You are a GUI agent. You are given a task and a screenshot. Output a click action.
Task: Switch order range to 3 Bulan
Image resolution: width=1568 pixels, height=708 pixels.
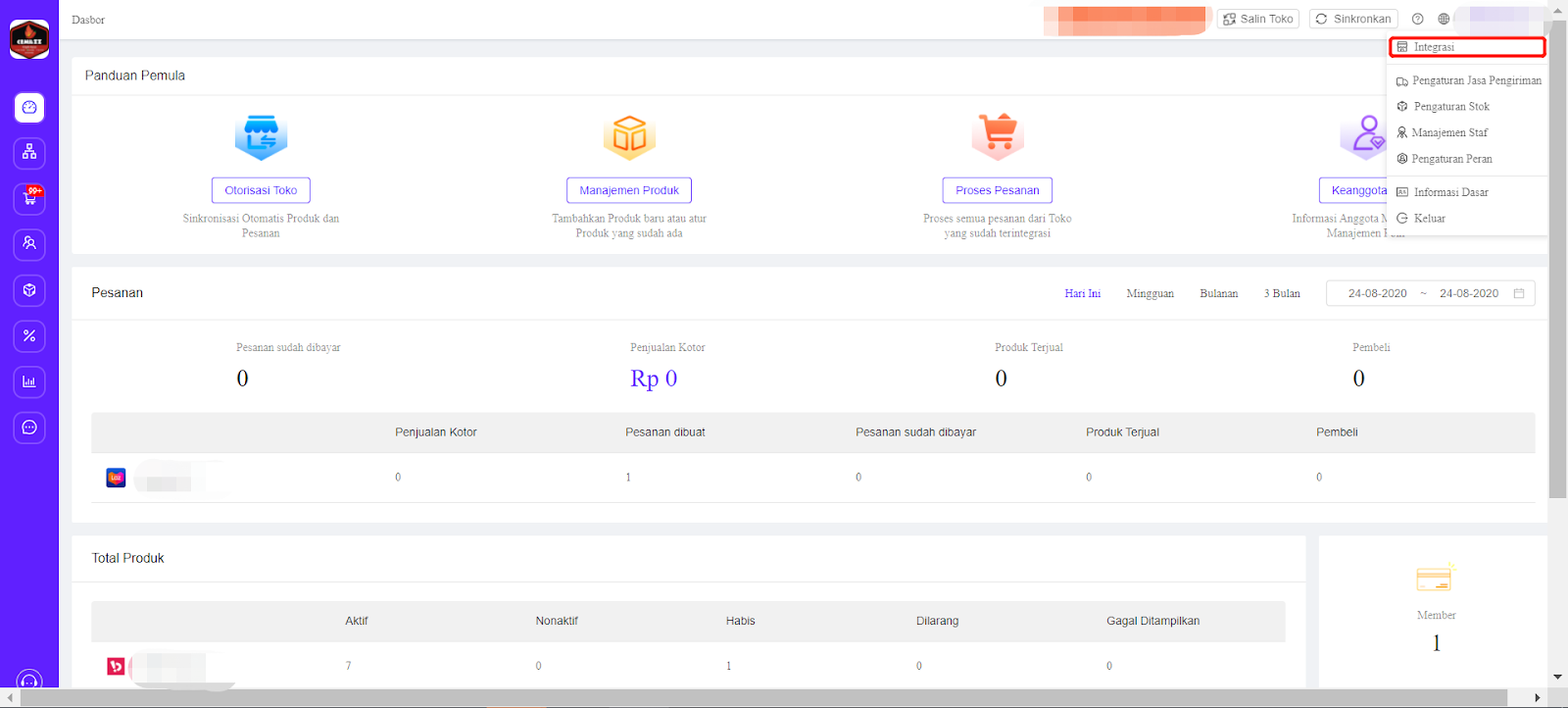click(x=1281, y=293)
